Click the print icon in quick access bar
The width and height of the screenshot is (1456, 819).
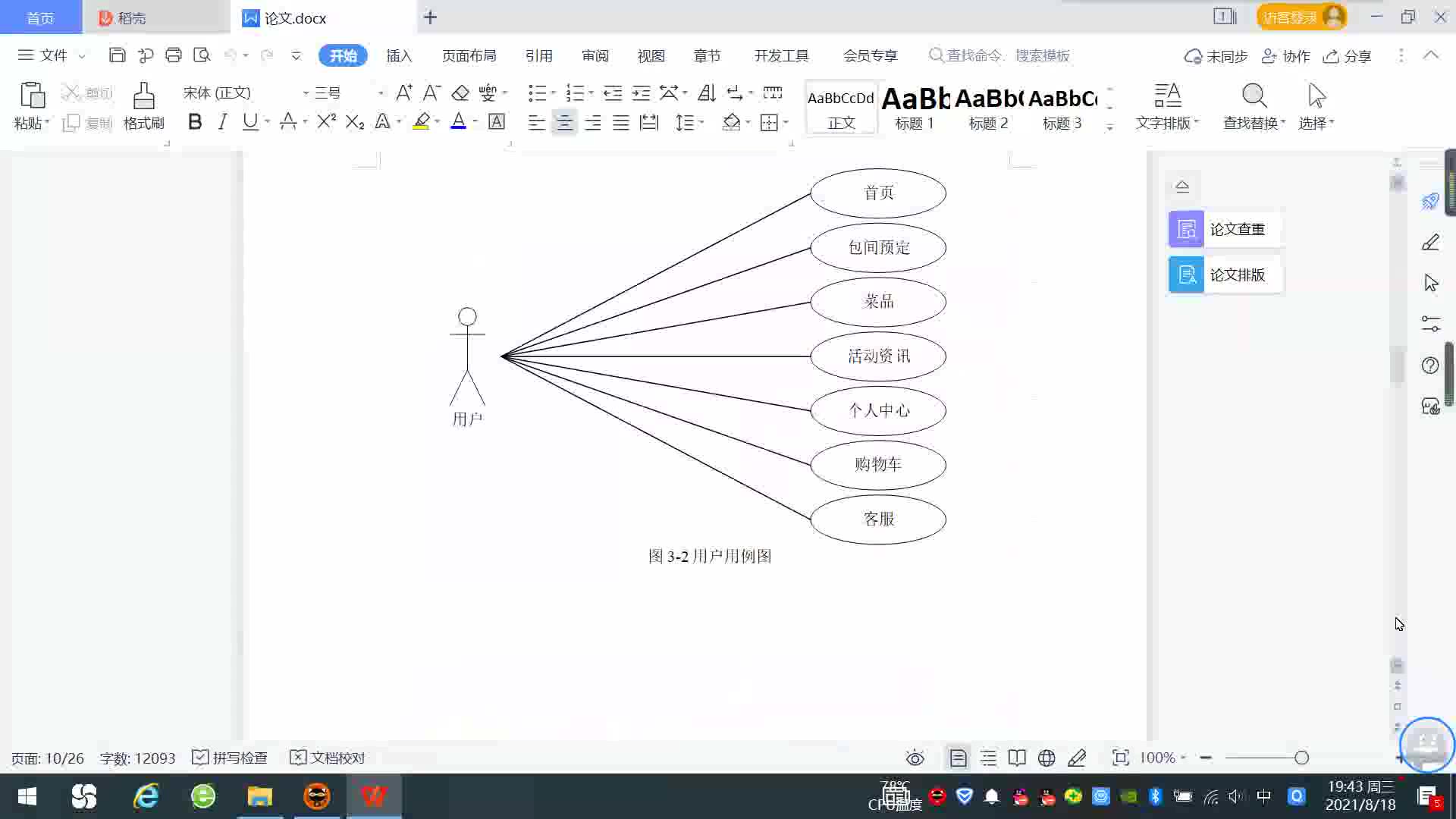pos(174,55)
